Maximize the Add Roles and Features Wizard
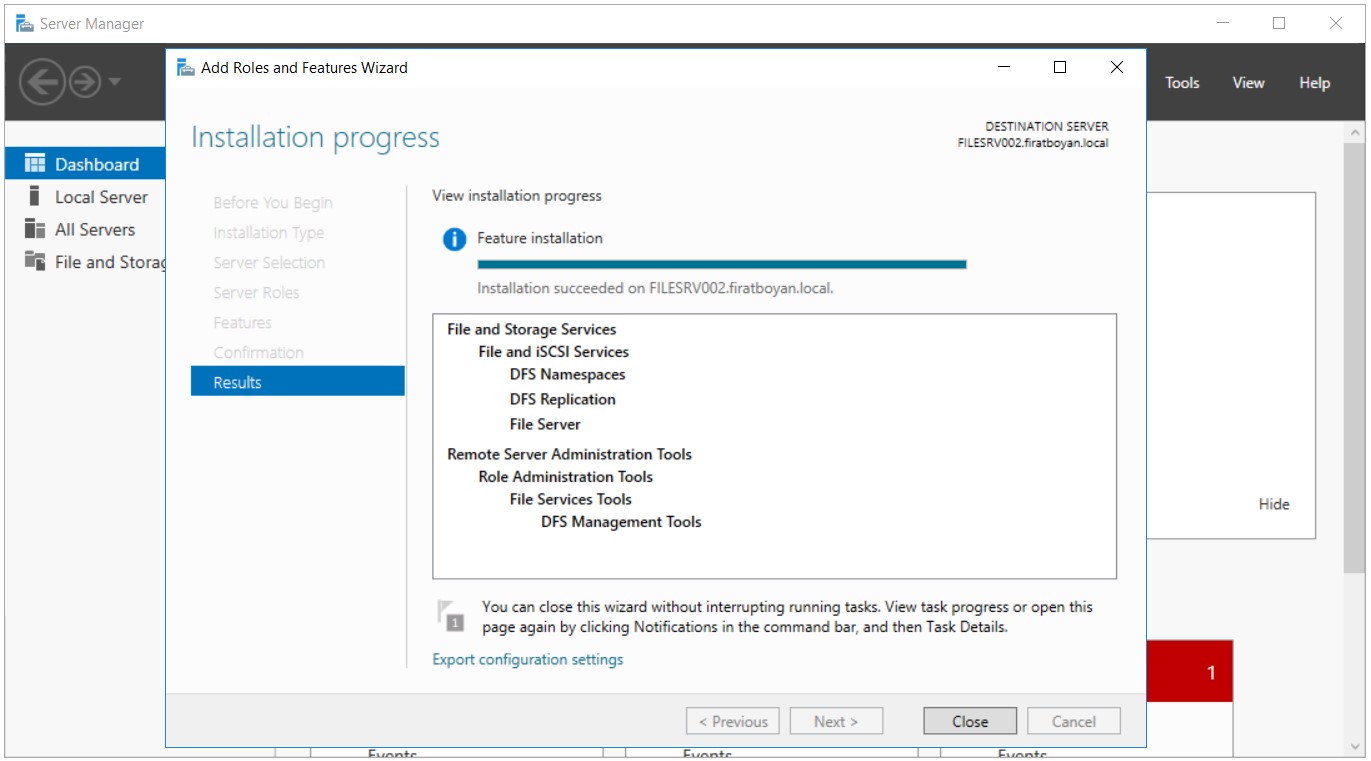This screenshot has width=1371, height=761. pos(1060,67)
